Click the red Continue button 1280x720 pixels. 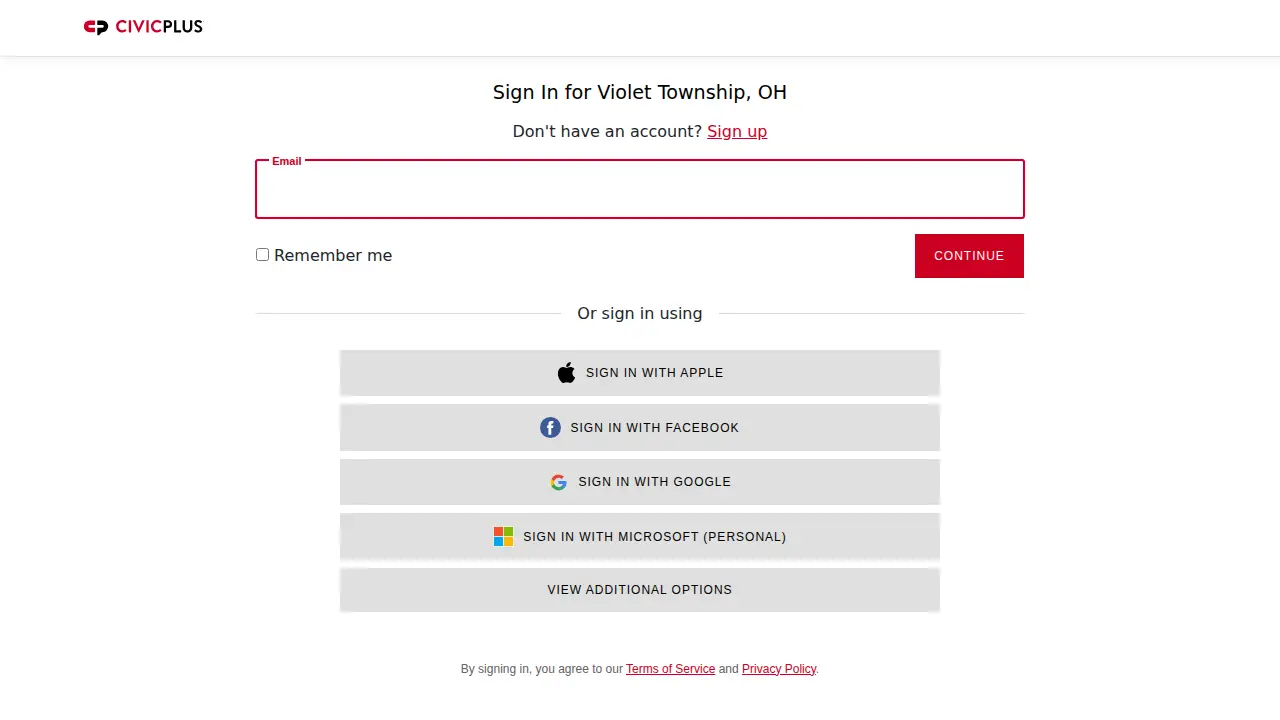[969, 256]
